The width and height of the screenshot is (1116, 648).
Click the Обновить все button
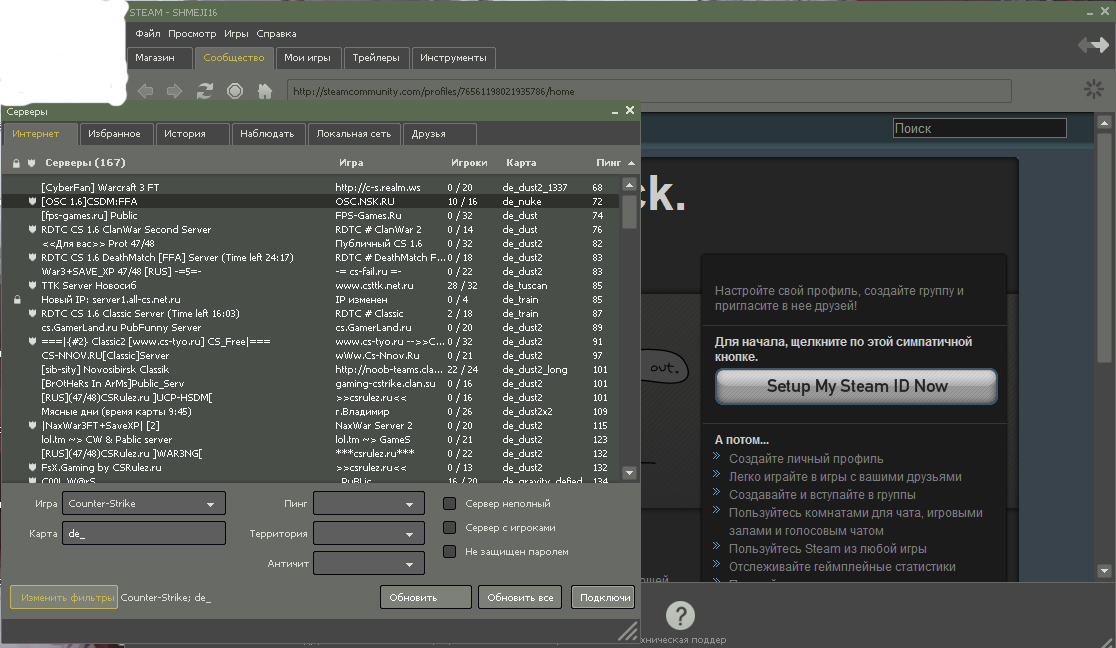point(520,597)
